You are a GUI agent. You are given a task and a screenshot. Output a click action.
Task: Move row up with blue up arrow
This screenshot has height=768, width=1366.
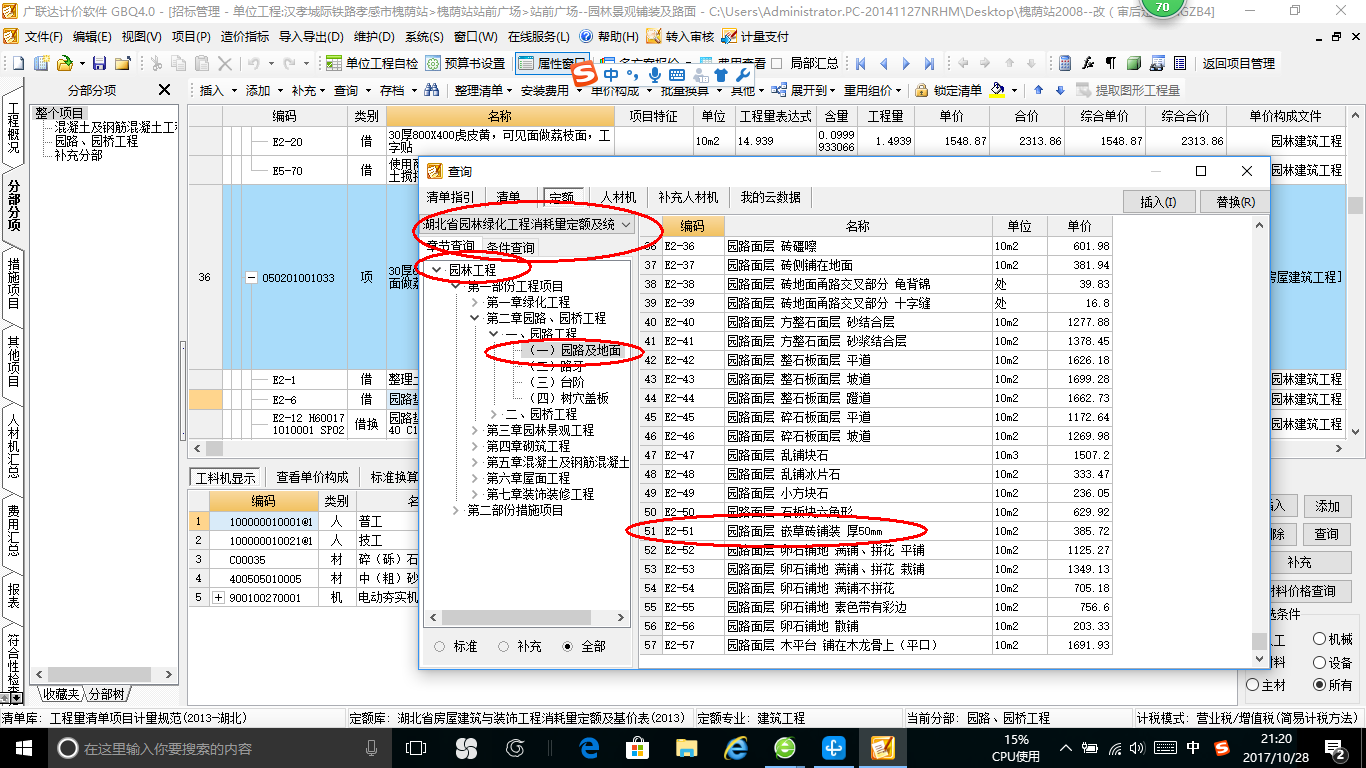[1038, 90]
